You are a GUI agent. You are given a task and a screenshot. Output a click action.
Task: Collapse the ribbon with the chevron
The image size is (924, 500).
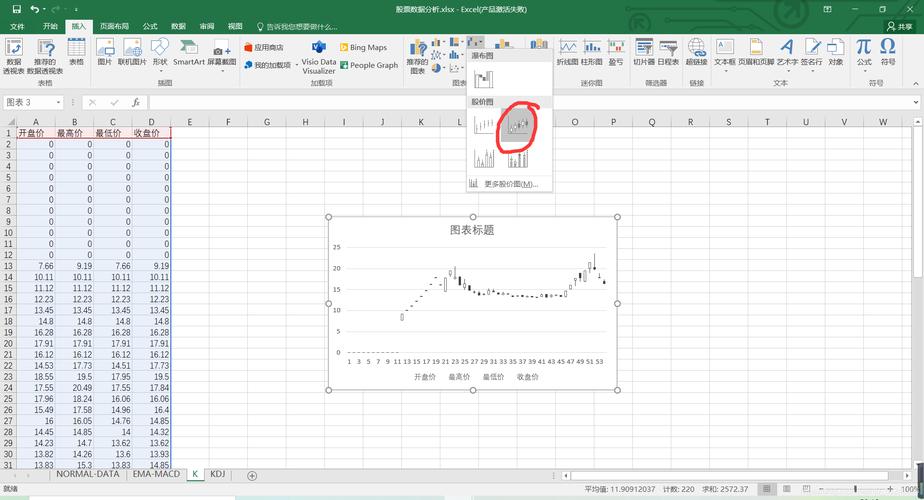(x=915, y=84)
